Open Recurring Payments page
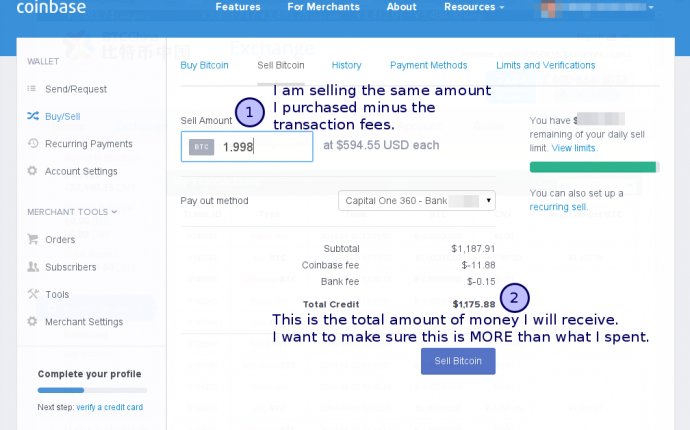The image size is (690, 430). coord(88,144)
